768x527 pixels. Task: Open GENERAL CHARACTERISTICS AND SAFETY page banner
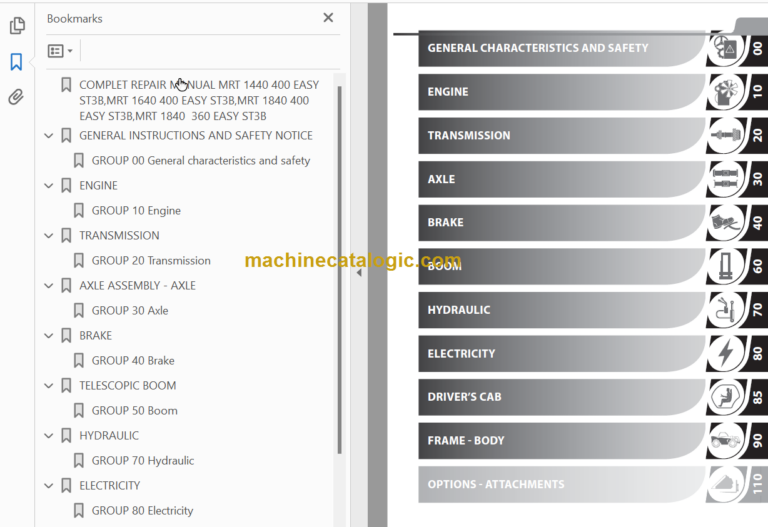tap(562, 48)
